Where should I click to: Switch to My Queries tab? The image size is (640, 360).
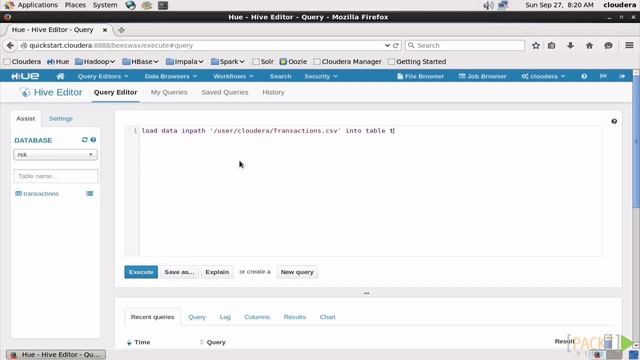169,92
